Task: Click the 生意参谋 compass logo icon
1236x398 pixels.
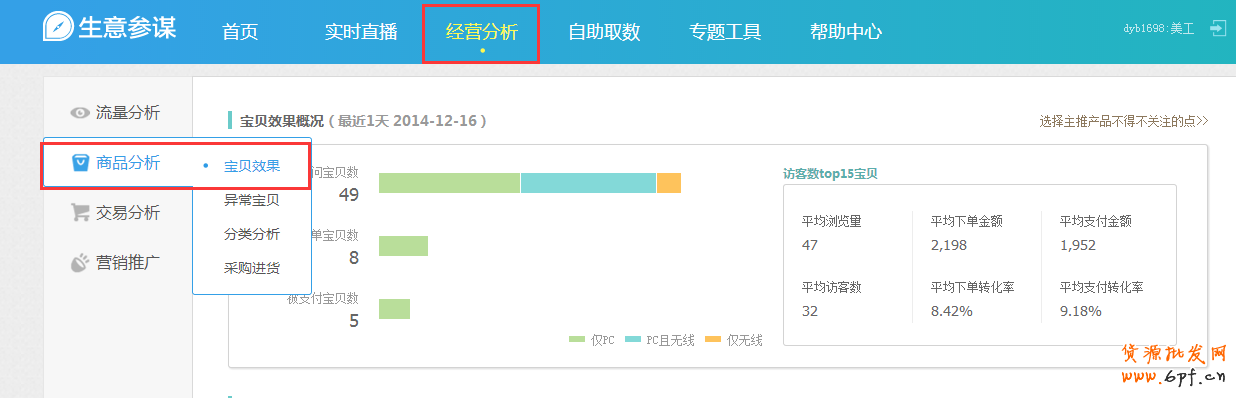Action: click(57, 27)
